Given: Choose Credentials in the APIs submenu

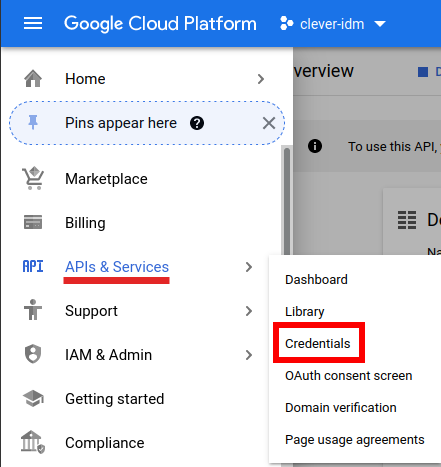Looking at the screenshot, I should 318,343.
